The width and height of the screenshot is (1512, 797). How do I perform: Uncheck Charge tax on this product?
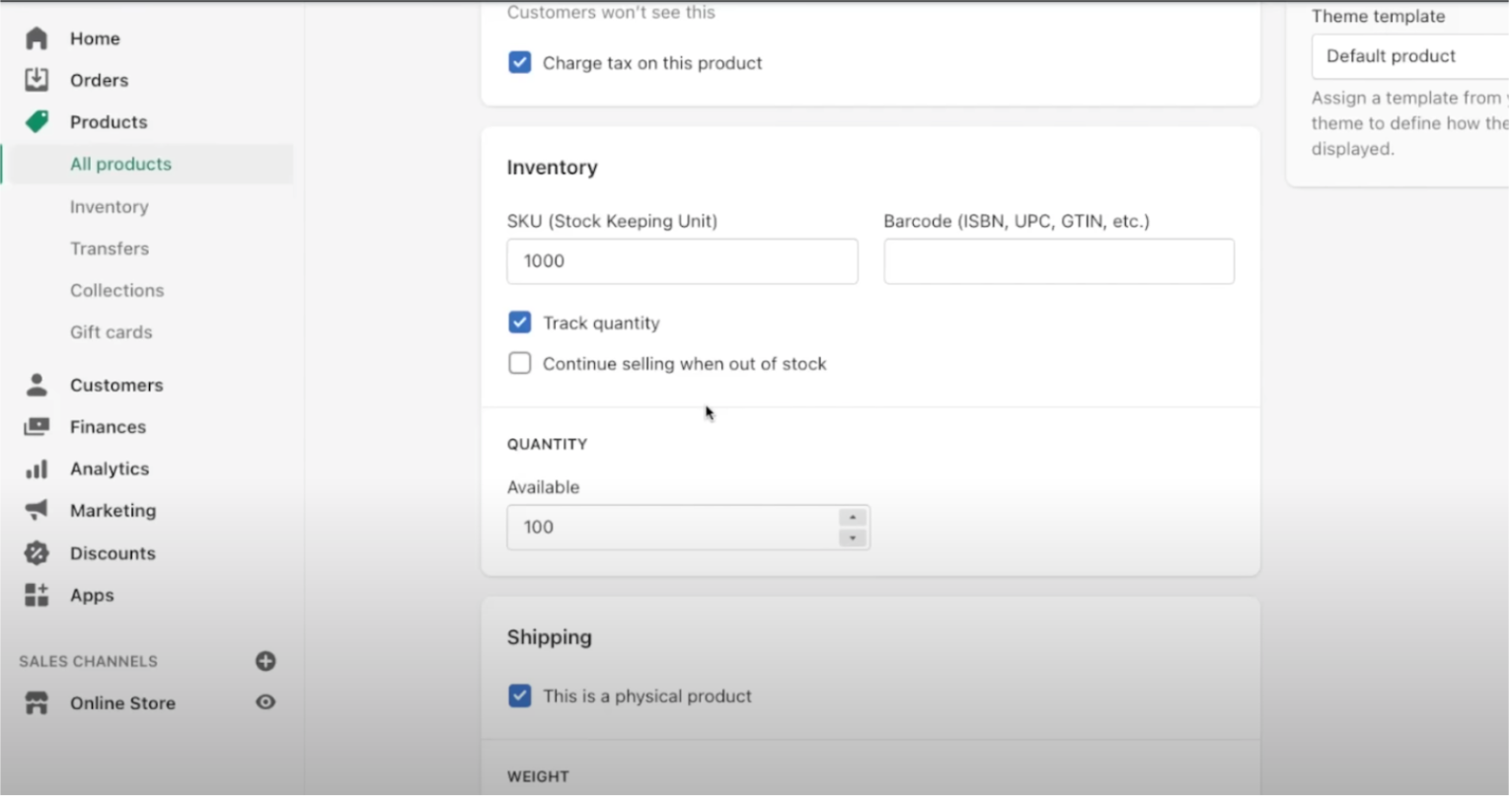point(519,63)
